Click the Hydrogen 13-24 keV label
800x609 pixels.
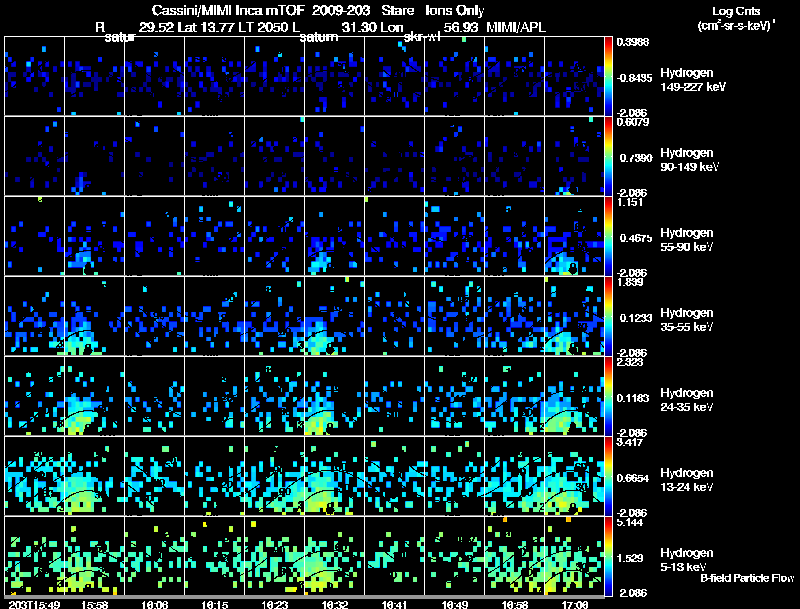click(687, 480)
